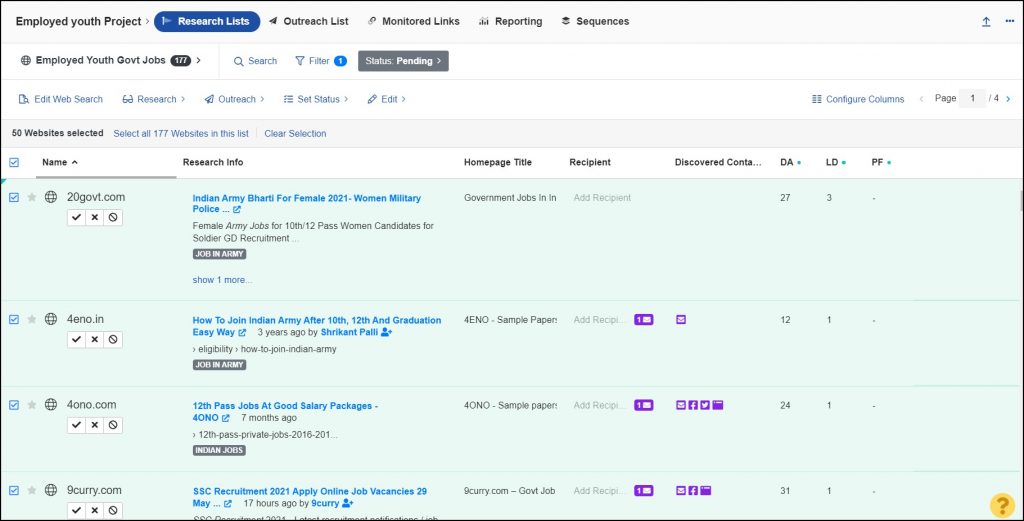Approve 4ono.com with the checkmark button

[76, 425]
